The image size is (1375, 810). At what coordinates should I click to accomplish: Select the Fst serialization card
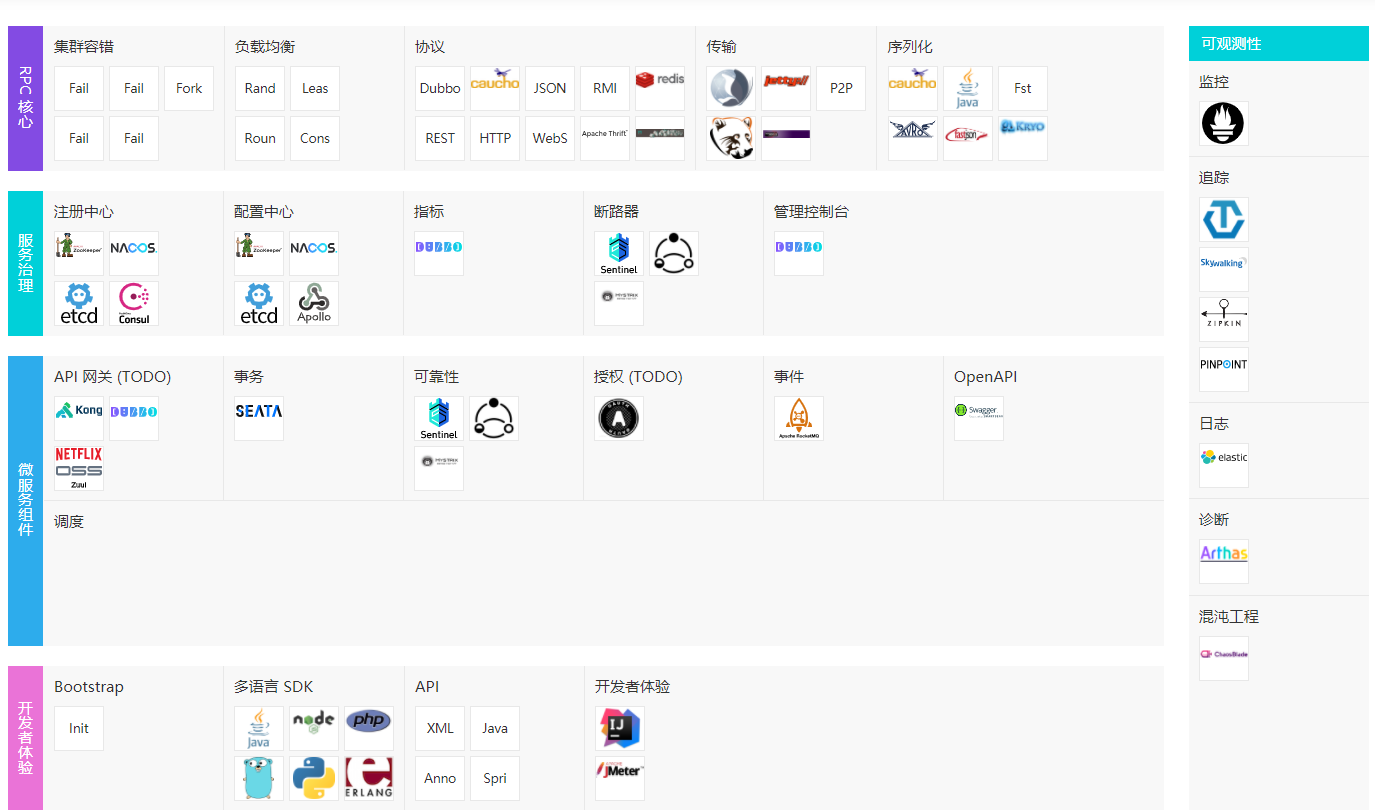(1023, 88)
